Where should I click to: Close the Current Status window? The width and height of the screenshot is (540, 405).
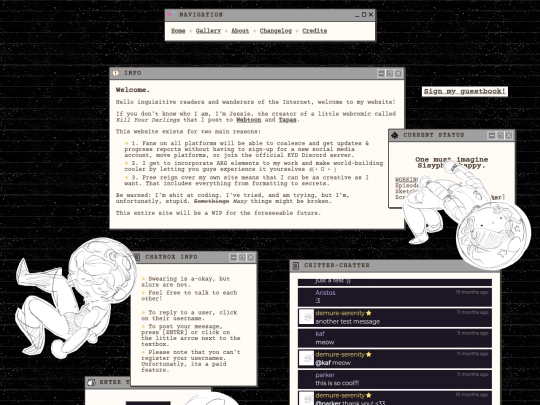pyautogui.click(x=509, y=135)
